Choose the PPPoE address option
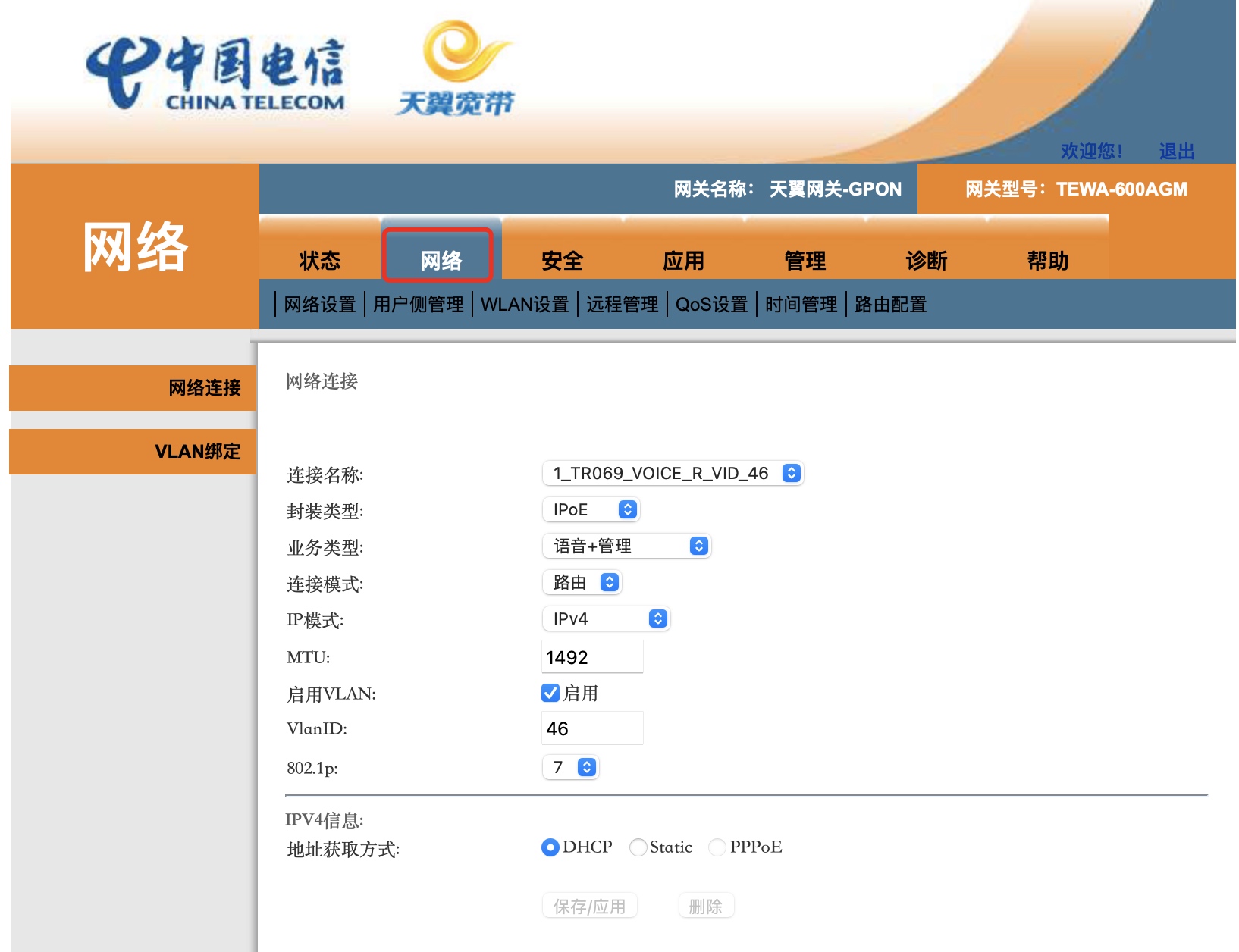The width and height of the screenshot is (1239, 952). pos(717,847)
